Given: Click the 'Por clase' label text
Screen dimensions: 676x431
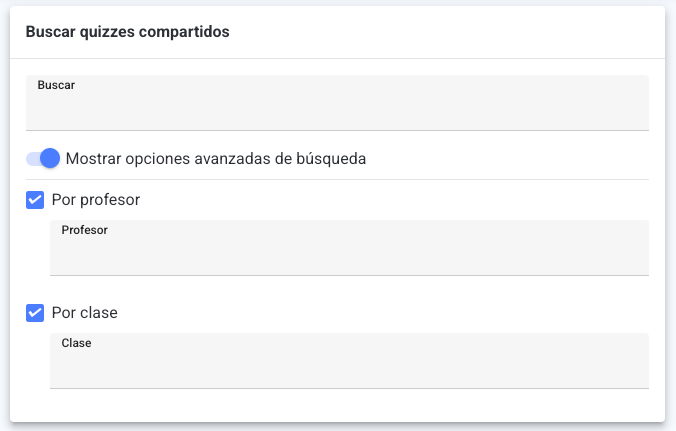Looking at the screenshot, I should (x=84, y=313).
